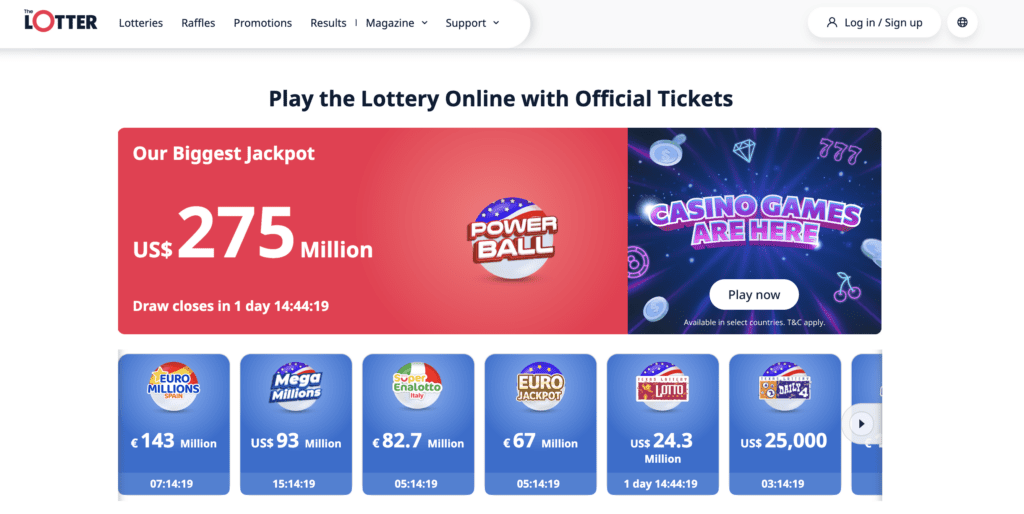Choose the Mega Millions lottery logo
Viewport: 1024px width, 514px height.
296,384
